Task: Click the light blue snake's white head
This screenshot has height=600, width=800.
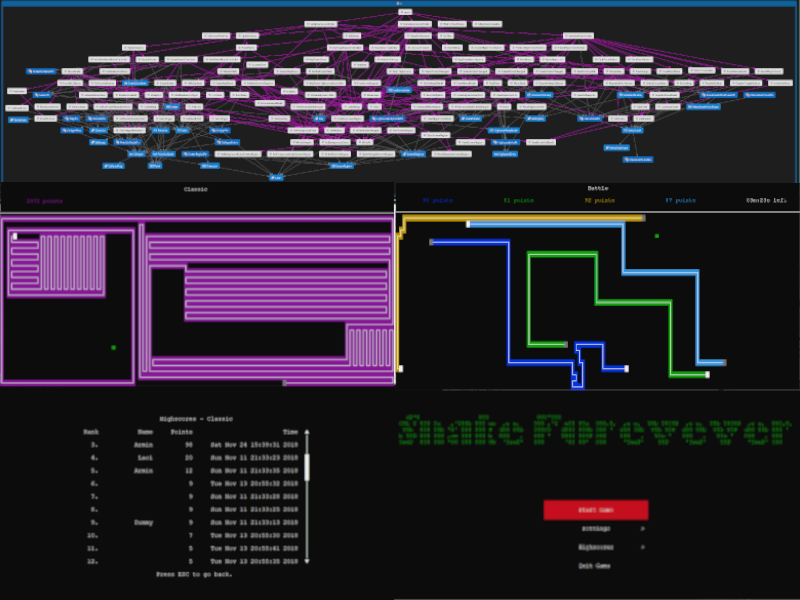Action: [466, 223]
